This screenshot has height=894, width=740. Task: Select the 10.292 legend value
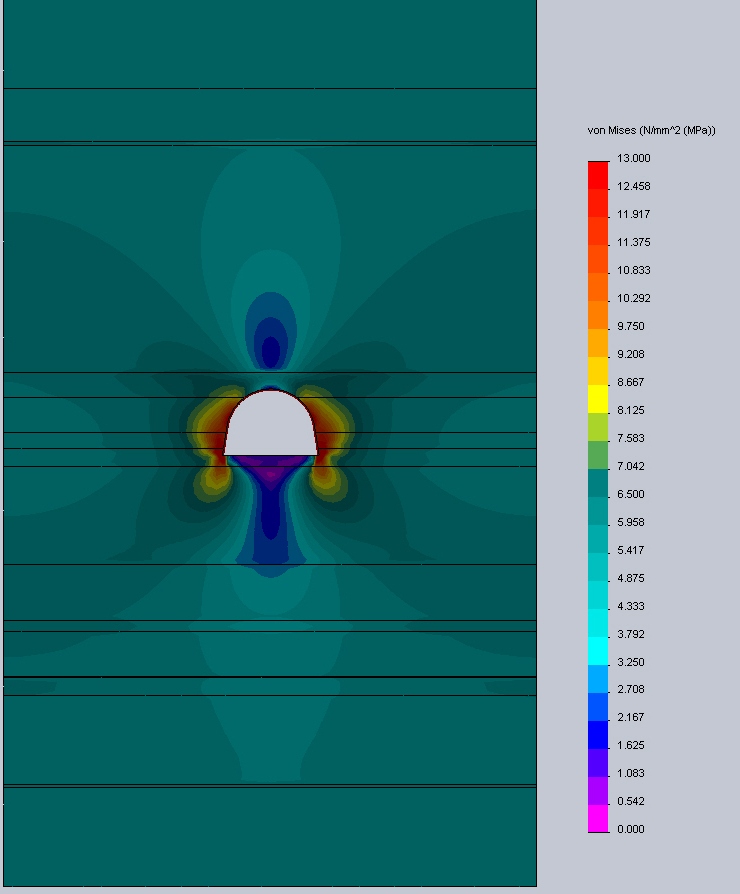pos(633,298)
